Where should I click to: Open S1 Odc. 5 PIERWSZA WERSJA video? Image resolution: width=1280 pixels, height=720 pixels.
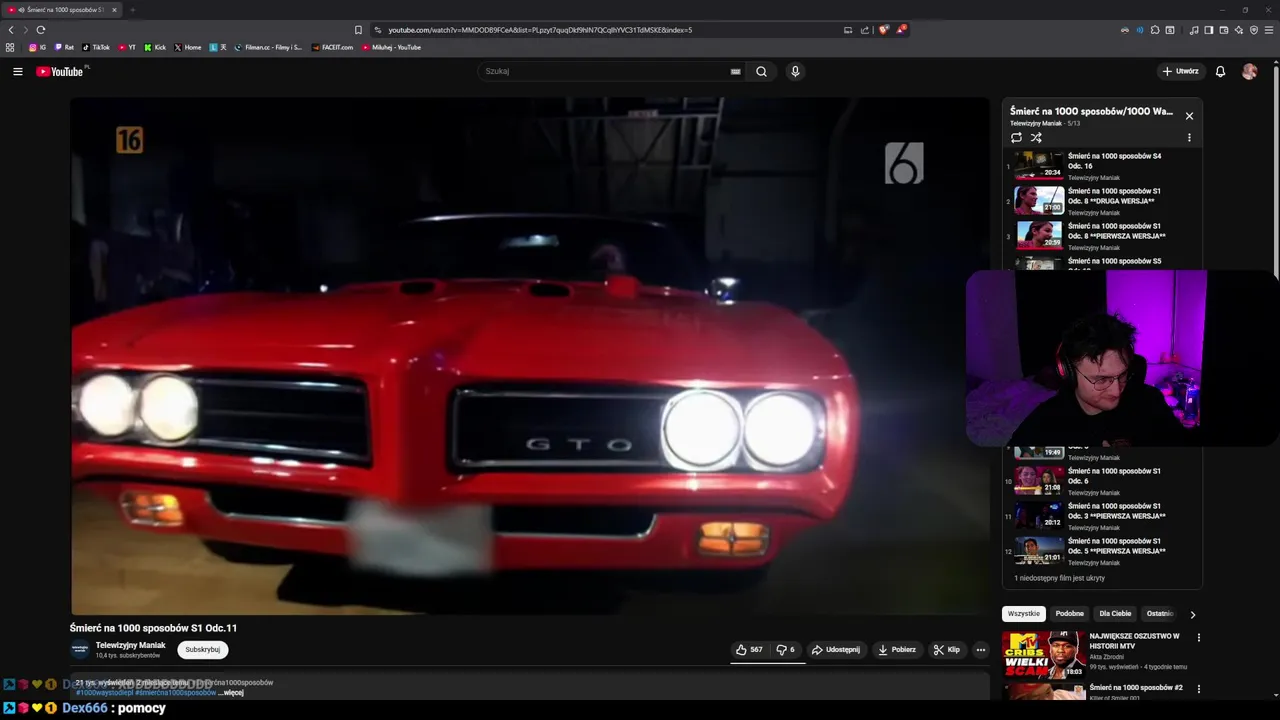coord(1100,550)
